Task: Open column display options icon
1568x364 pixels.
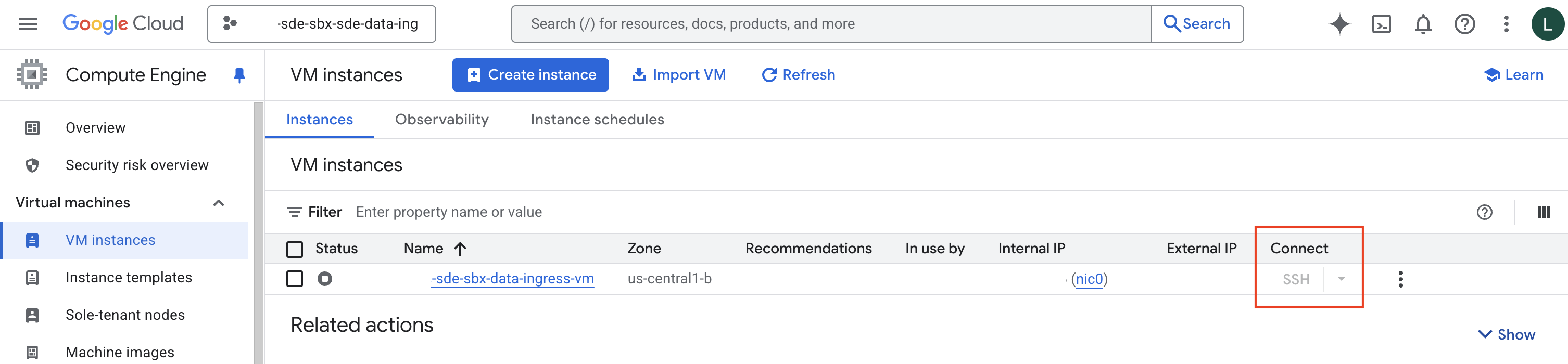Action: (x=1543, y=212)
